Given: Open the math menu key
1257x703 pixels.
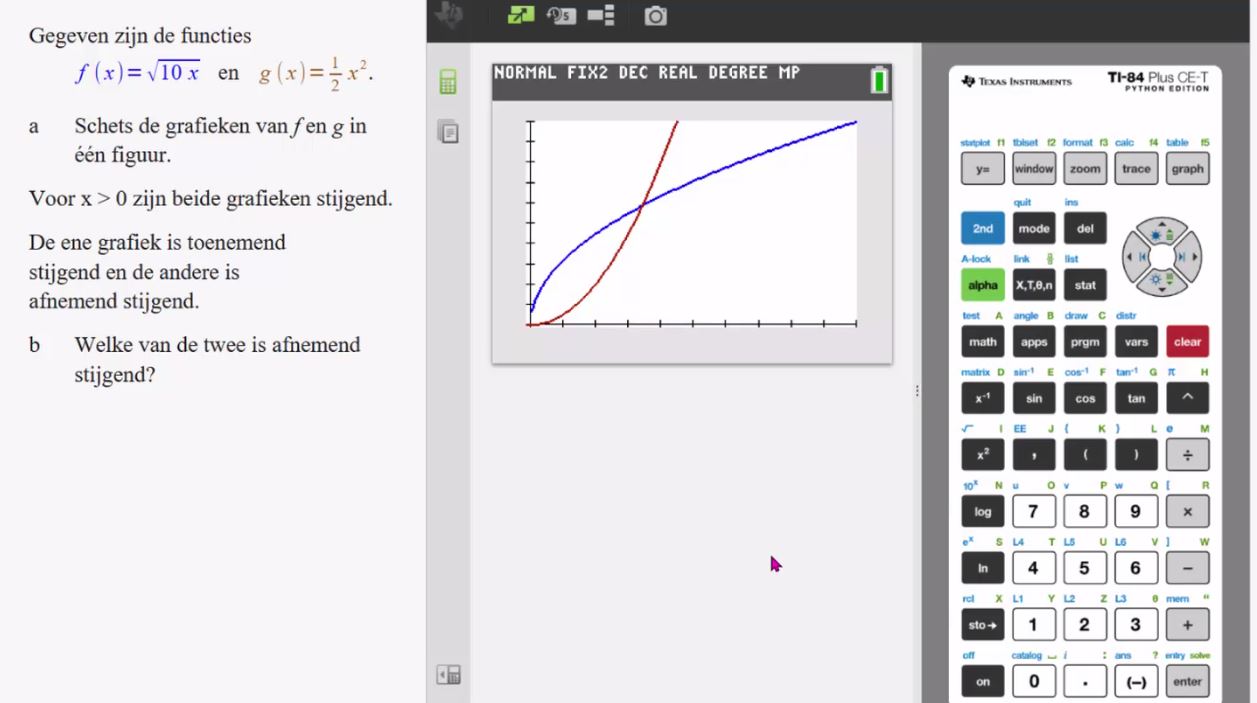Looking at the screenshot, I should 982,342.
